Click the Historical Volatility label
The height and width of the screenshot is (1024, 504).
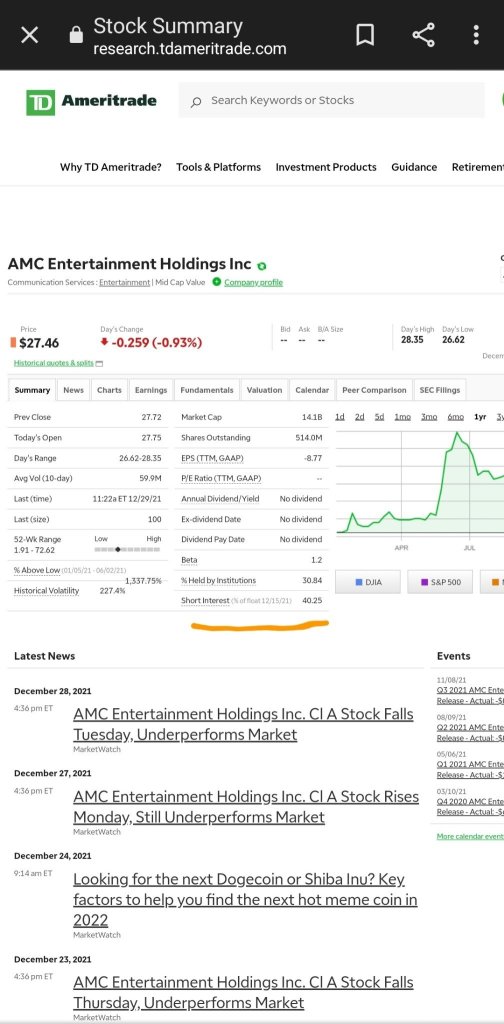click(x=46, y=591)
